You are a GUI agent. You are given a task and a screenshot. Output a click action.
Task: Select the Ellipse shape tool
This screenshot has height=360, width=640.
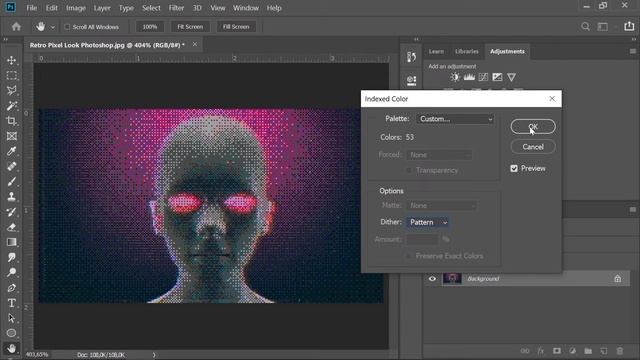pyautogui.click(x=11, y=333)
